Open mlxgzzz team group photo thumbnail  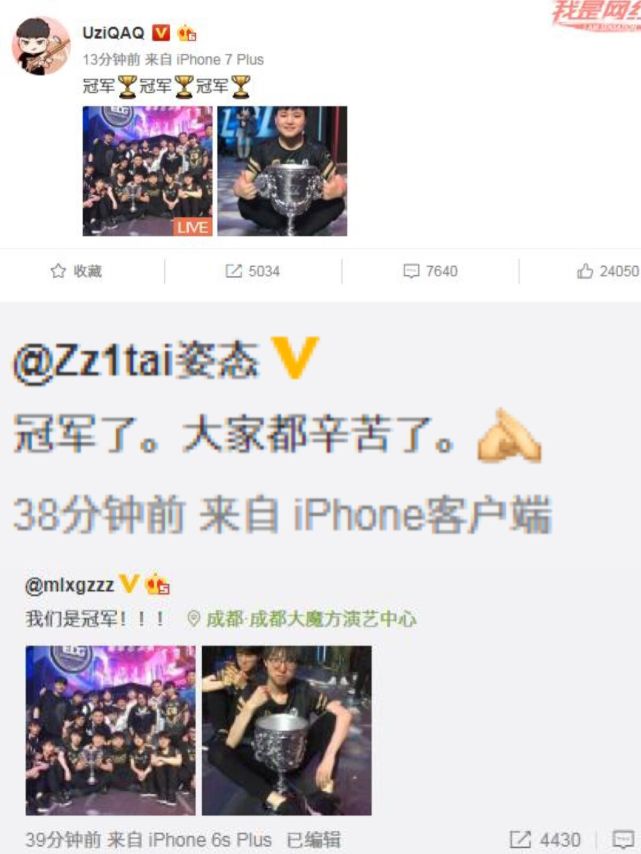[x=111, y=730]
